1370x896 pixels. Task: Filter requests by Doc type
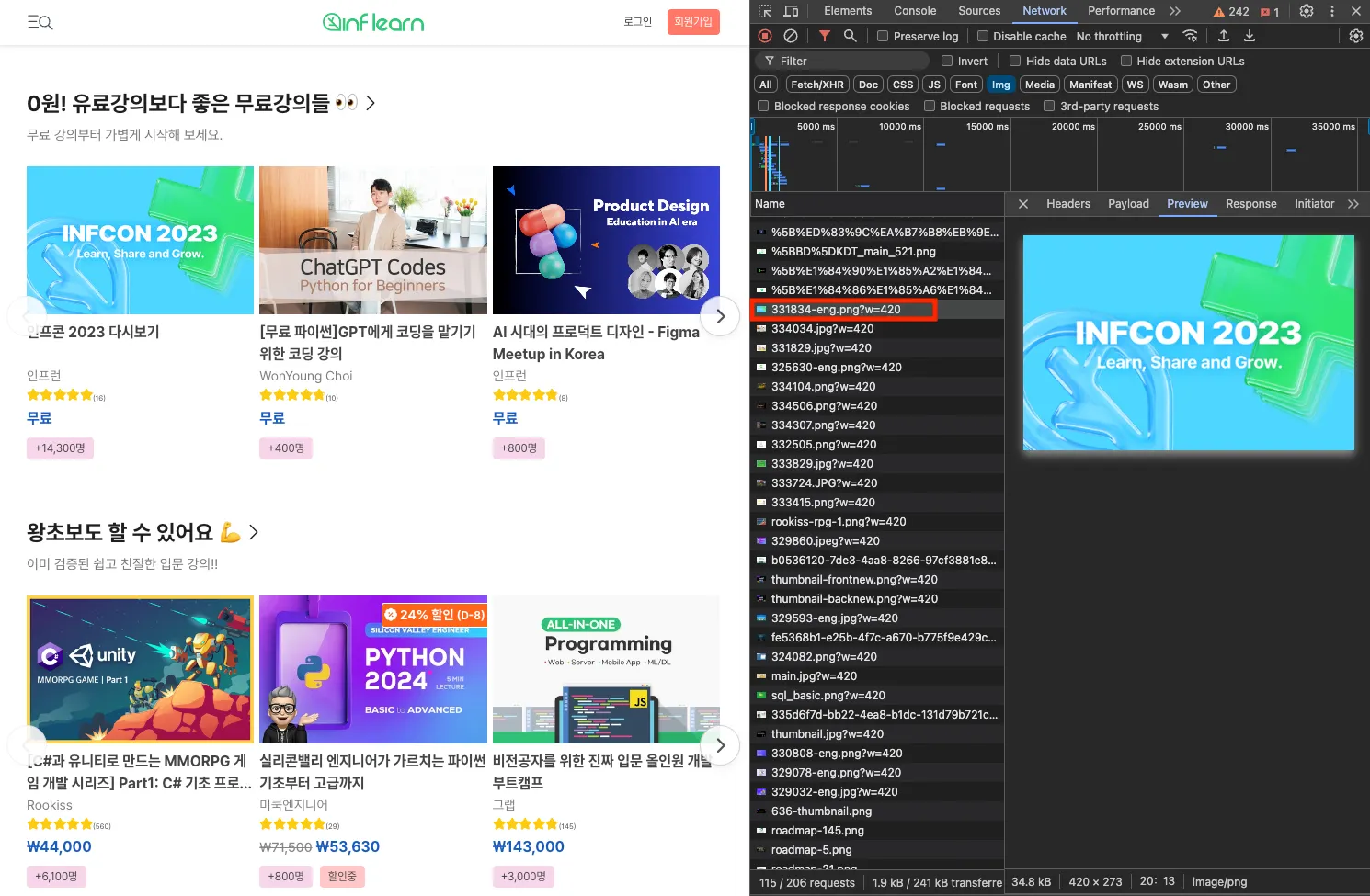pyautogui.click(x=869, y=85)
